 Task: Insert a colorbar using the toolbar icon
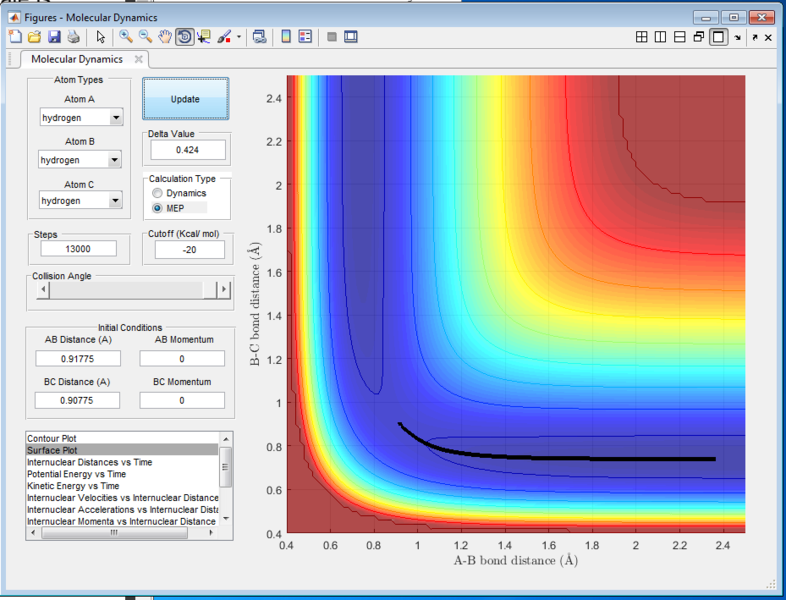[x=287, y=37]
